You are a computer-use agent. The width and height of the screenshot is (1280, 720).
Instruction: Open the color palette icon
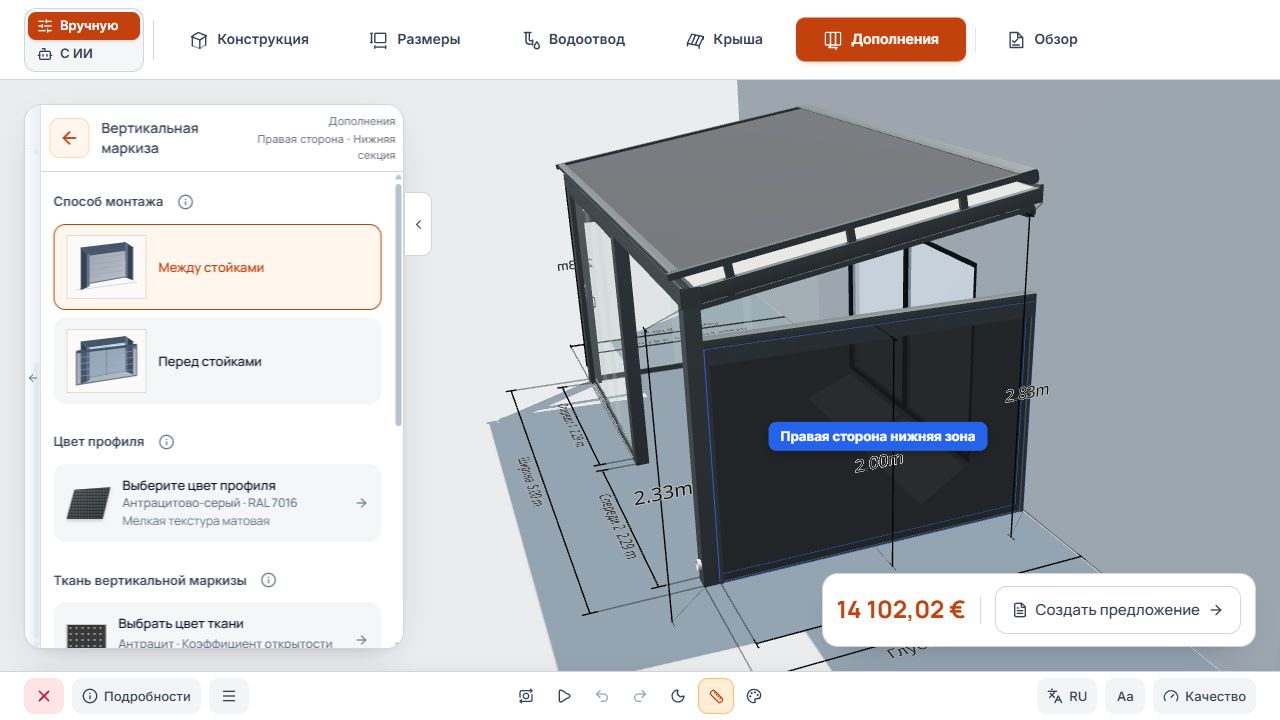(755, 696)
